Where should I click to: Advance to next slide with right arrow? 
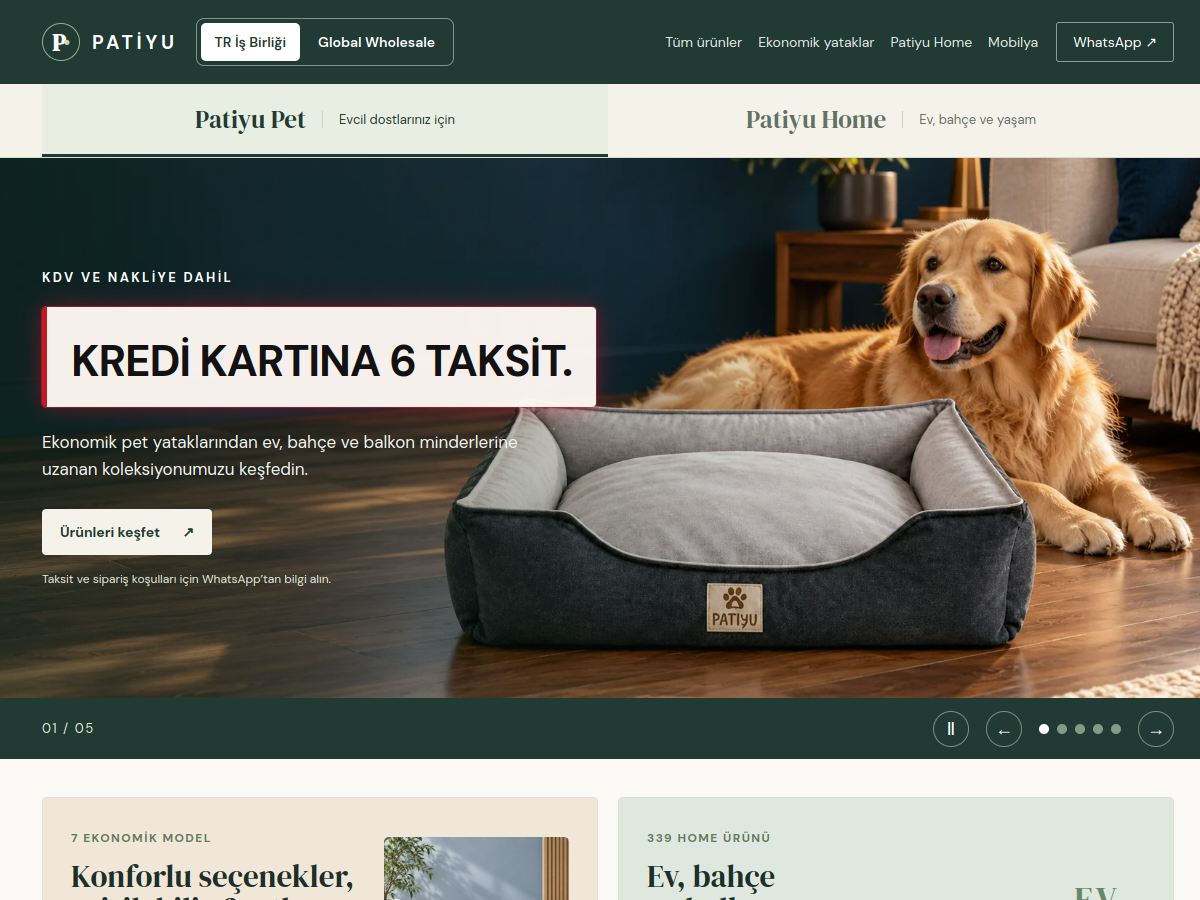1156,729
